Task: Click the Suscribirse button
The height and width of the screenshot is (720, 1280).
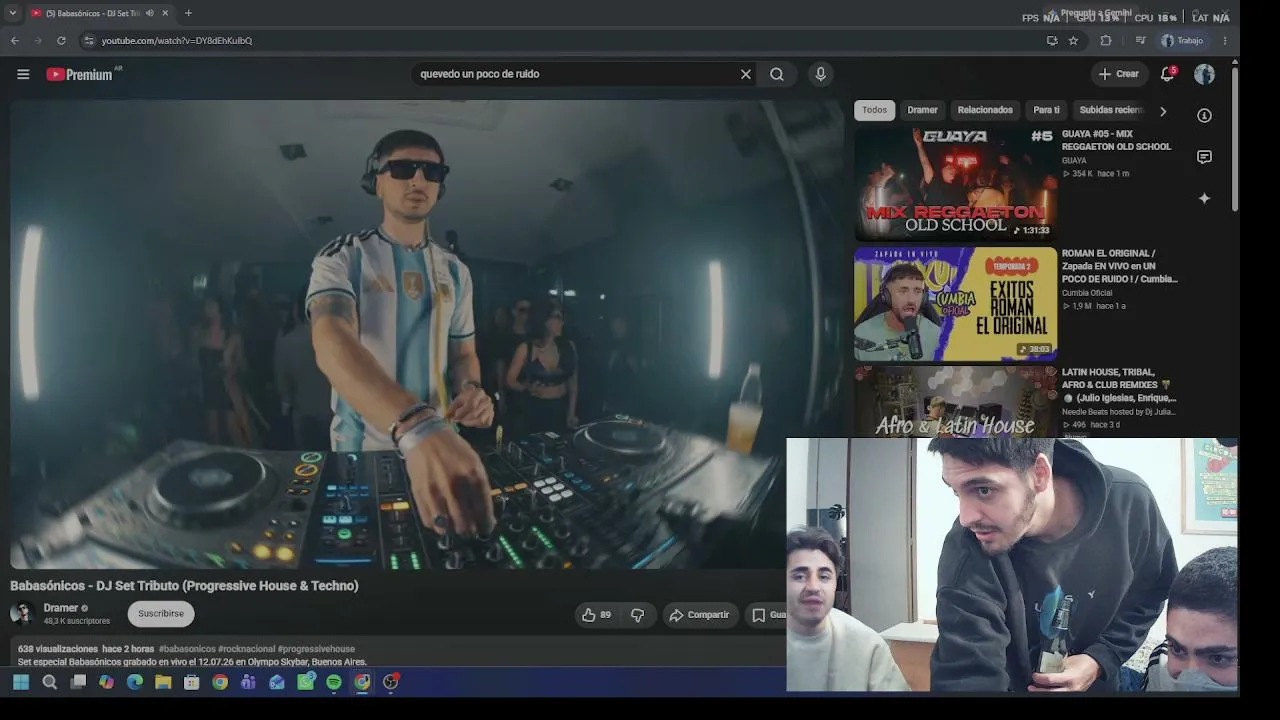Action: pos(161,614)
